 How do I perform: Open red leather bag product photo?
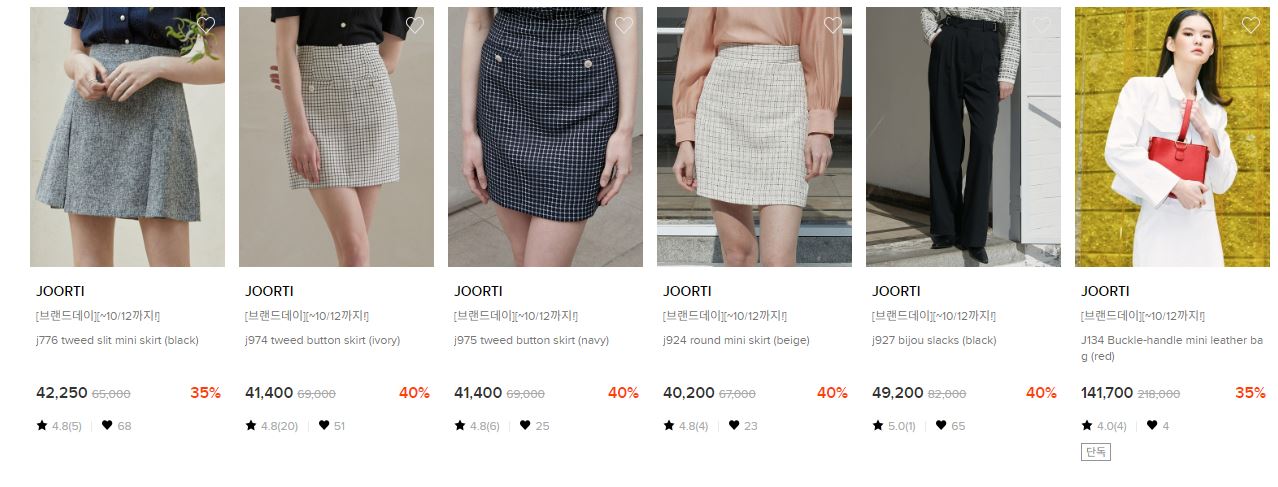tap(1172, 137)
